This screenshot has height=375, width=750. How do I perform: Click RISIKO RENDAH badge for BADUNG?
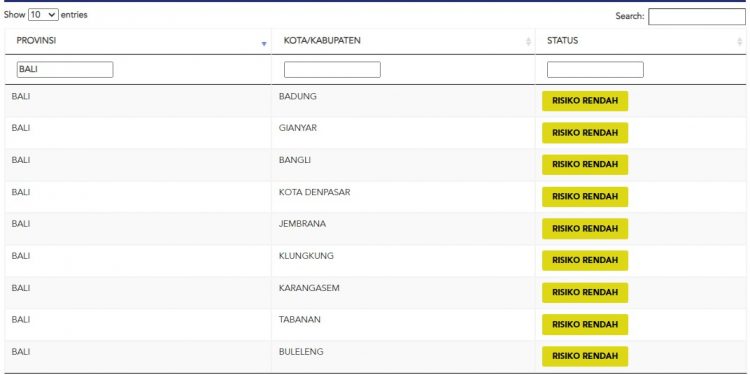click(x=585, y=101)
